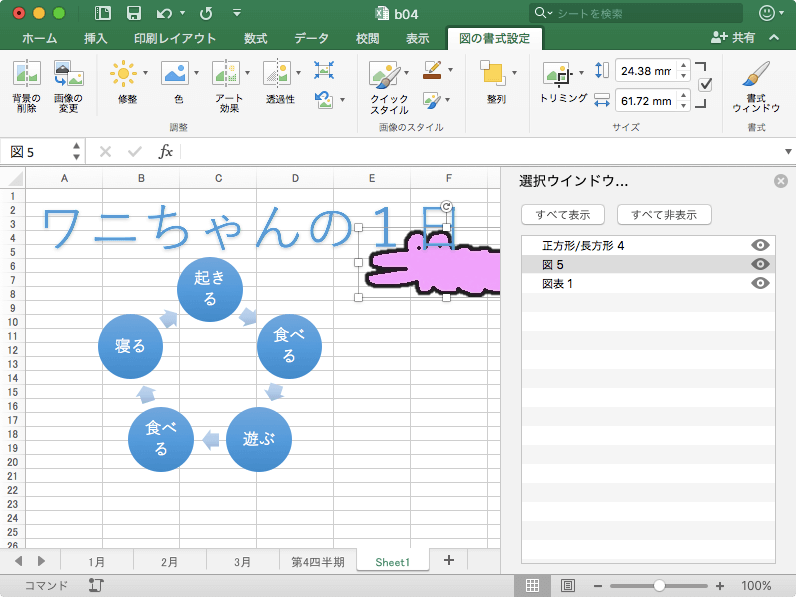The image size is (796, 597).
Task: Open the 印刷レイアウト tab
Action: coord(175,38)
